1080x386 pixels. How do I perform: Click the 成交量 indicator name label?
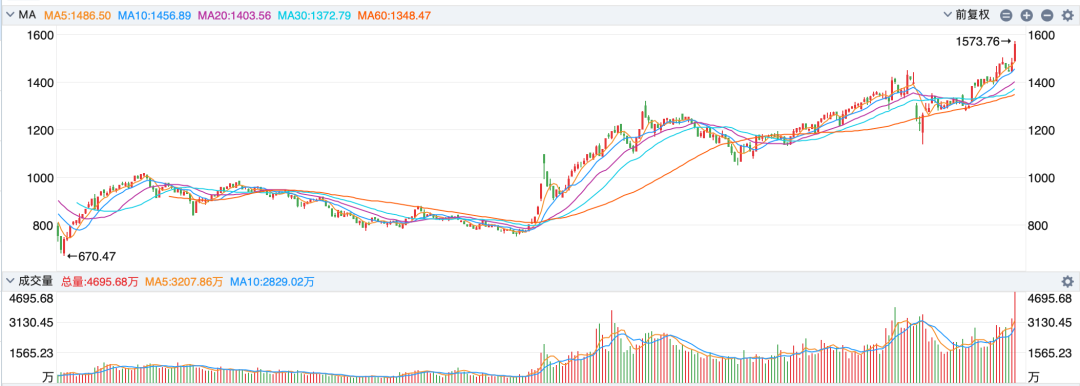36,281
